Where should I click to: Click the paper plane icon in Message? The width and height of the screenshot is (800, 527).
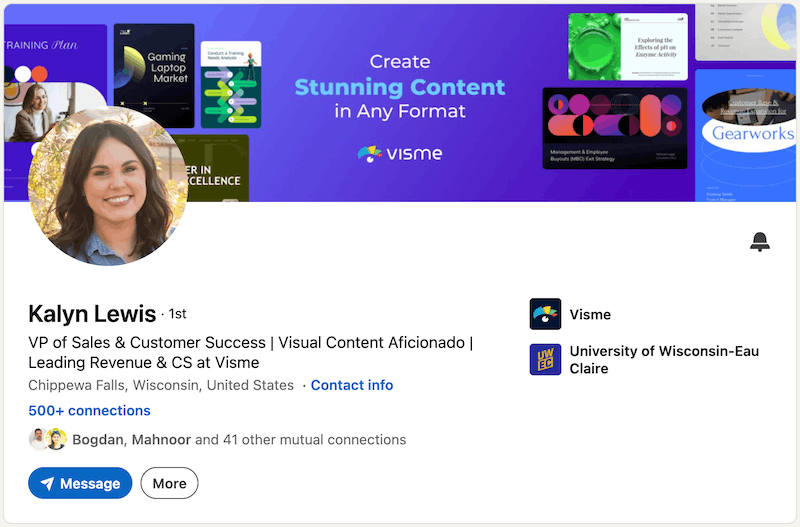tap(47, 483)
